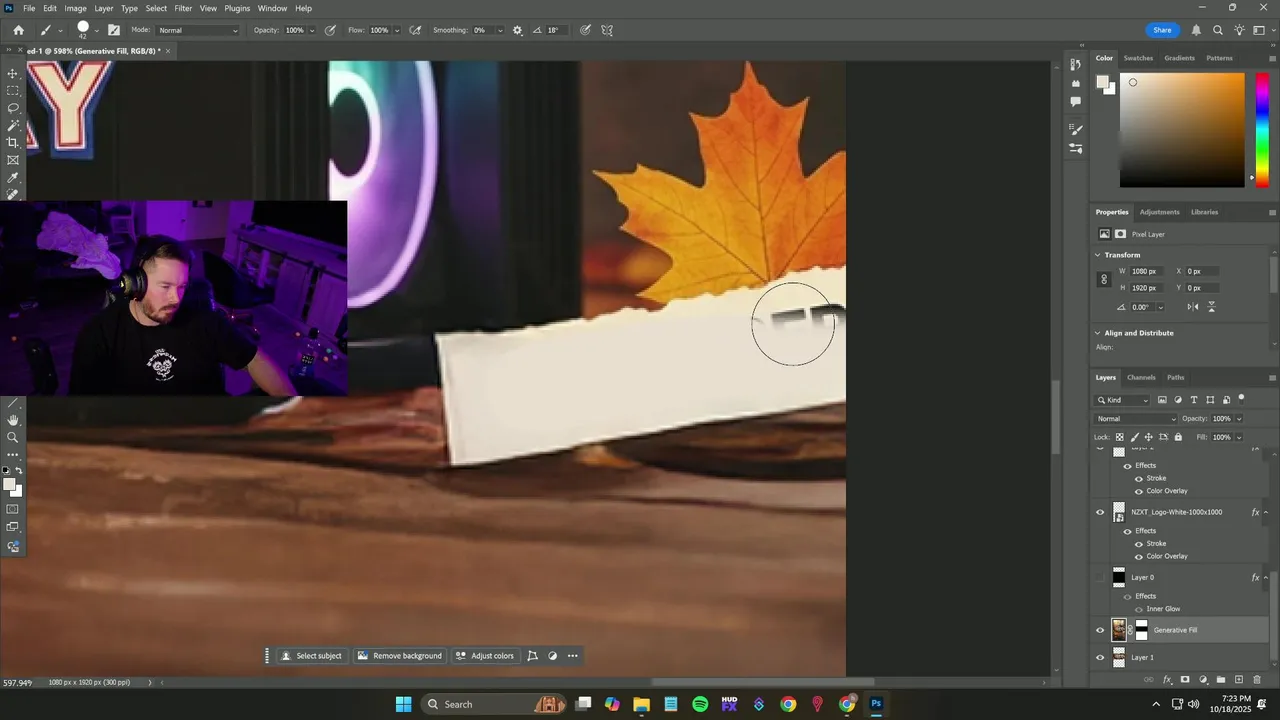Open the painting Mode dropdown

(198, 30)
